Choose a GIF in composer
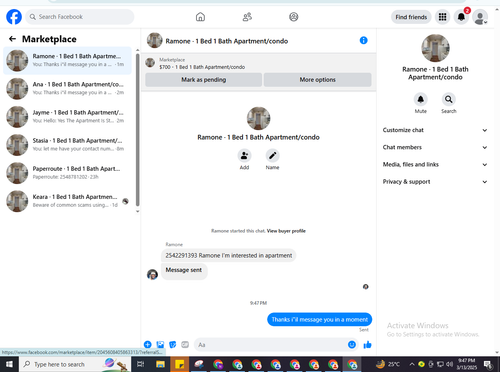Viewport: 500px width, 372px height. tap(185, 345)
